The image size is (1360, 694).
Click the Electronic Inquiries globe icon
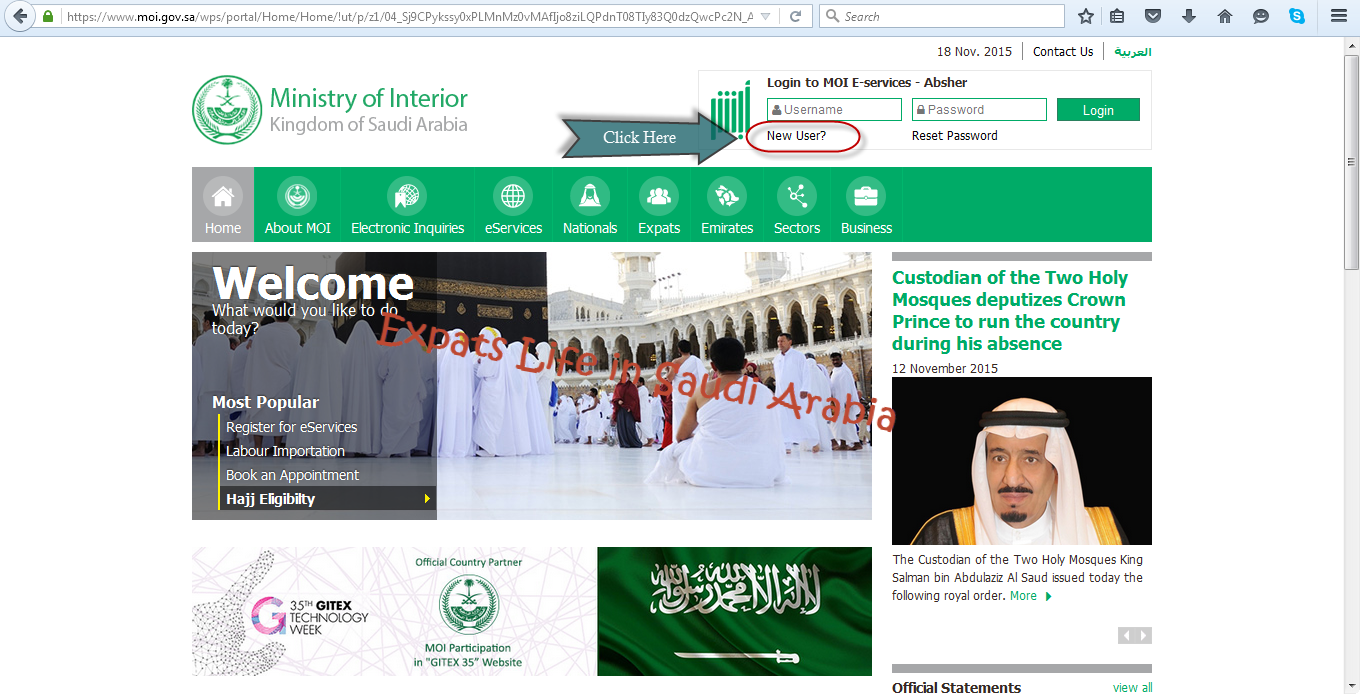click(x=406, y=196)
